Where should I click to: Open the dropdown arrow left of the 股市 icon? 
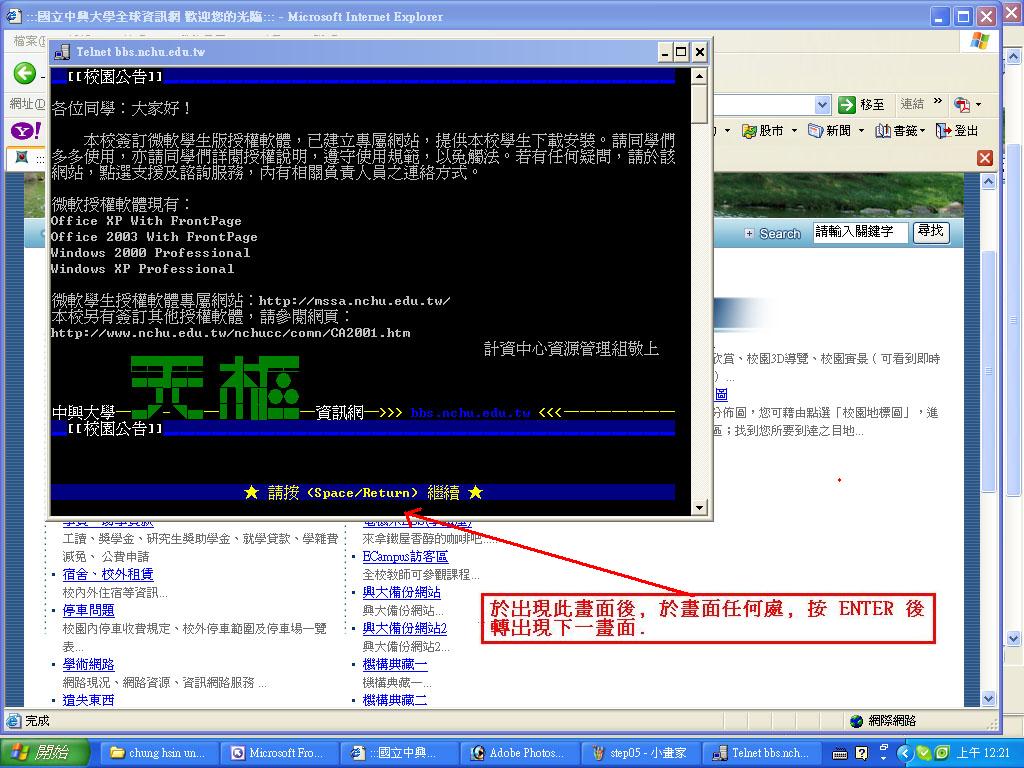click(x=728, y=131)
